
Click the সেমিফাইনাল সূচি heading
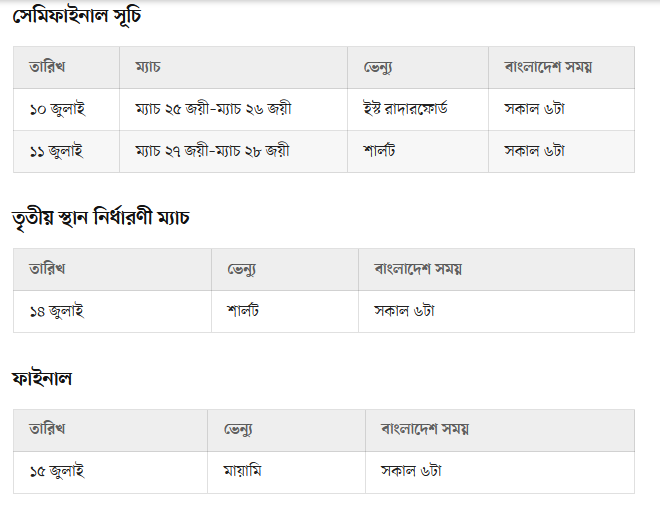pyautogui.click(x=77, y=16)
